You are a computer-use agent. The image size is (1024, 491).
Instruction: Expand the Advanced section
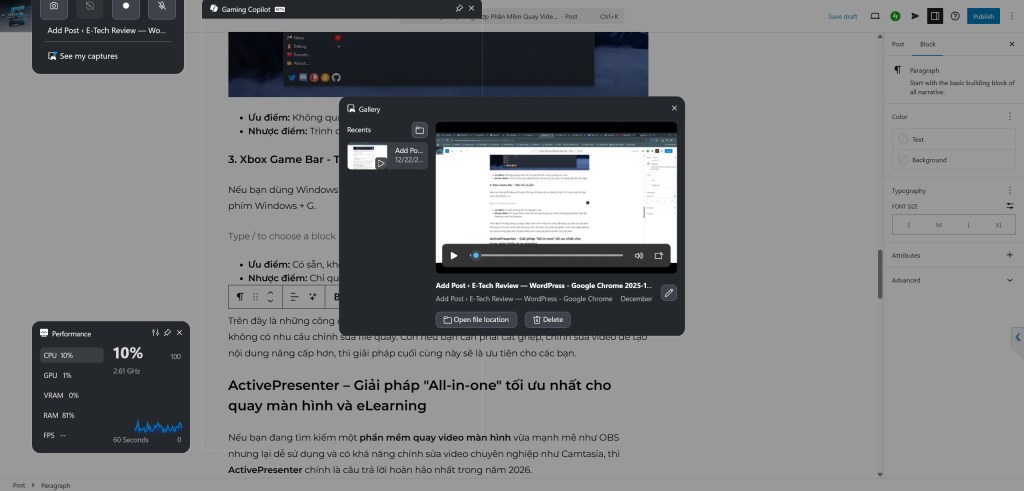click(1009, 280)
